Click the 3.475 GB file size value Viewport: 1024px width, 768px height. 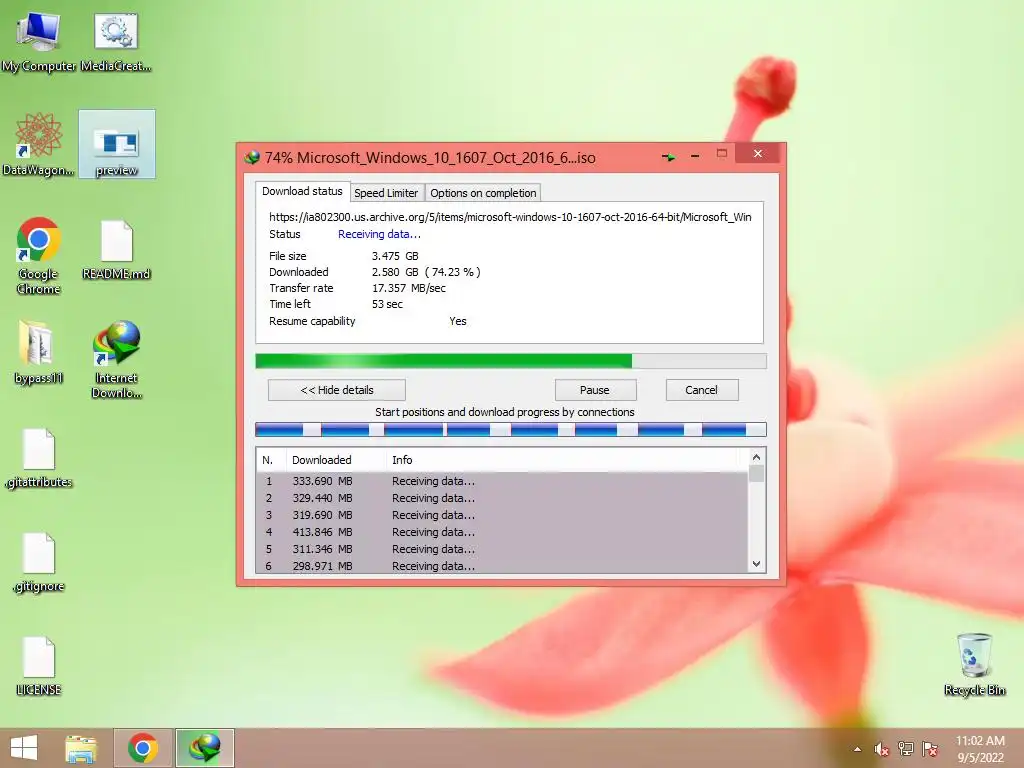395,256
